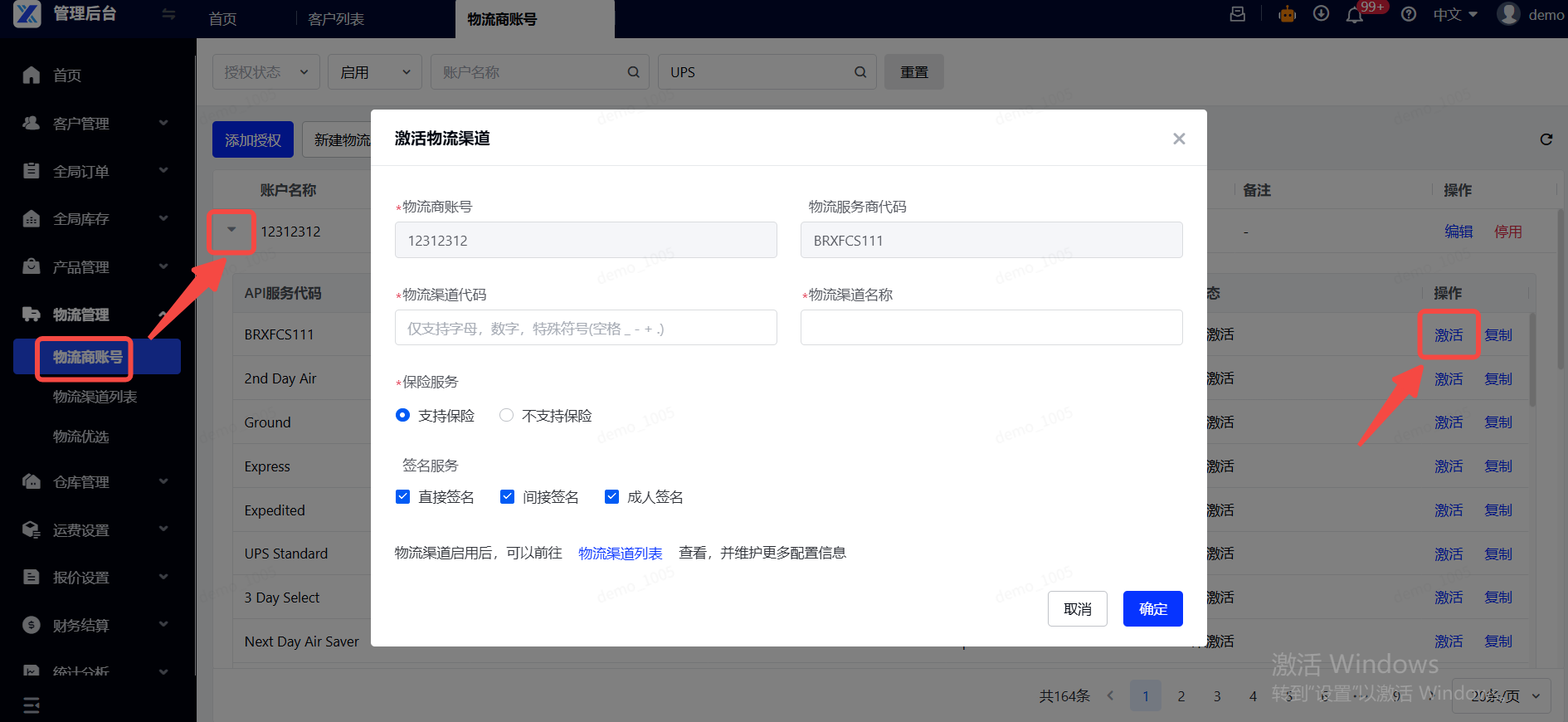Click the 物流管理 truck icon
The height and width of the screenshot is (722, 1568).
32,315
